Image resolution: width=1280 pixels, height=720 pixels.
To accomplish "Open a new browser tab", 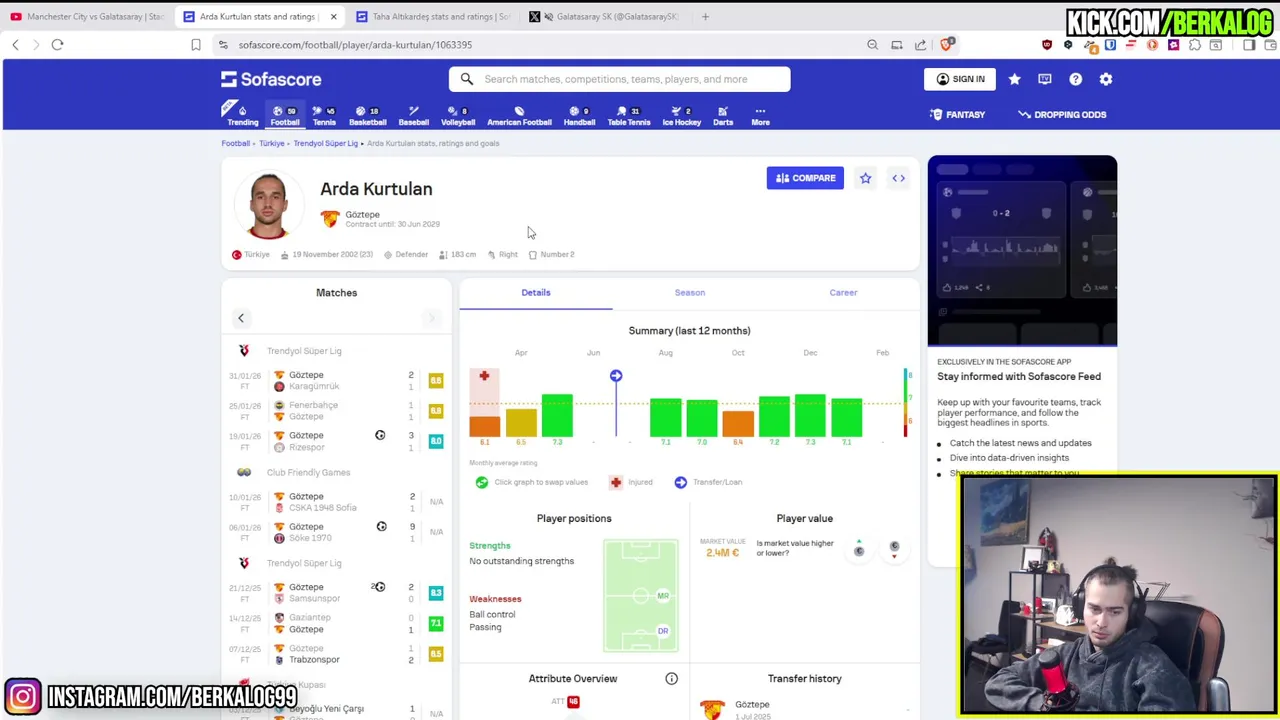I will (x=705, y=16).
